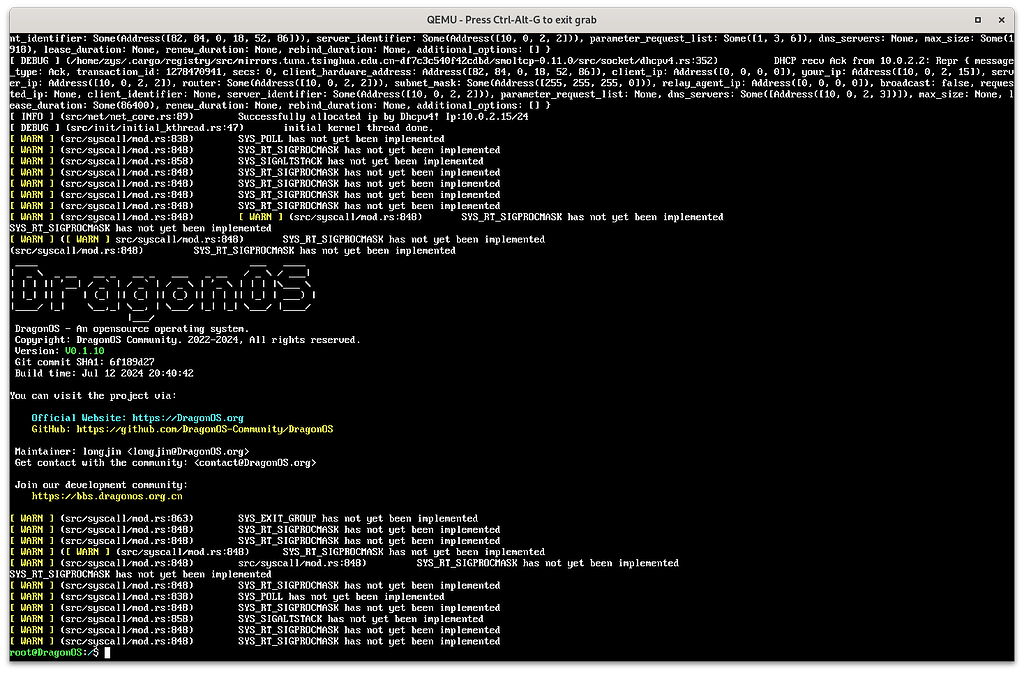
Task: Click 'Join our development community' text
Action: (x=87, y=485)
